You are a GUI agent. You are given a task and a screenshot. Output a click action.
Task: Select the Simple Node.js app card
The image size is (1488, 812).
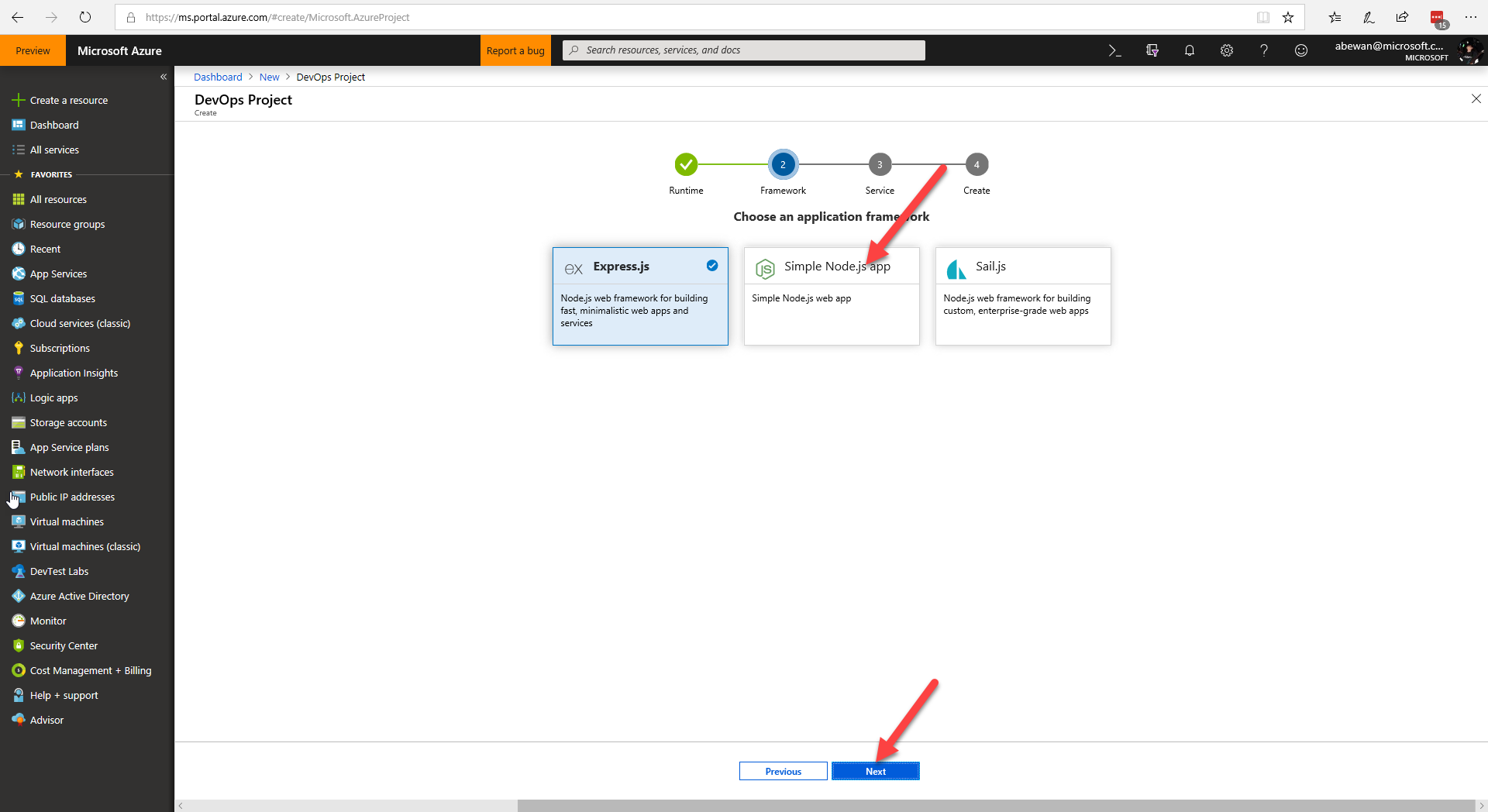pos(832,296)
